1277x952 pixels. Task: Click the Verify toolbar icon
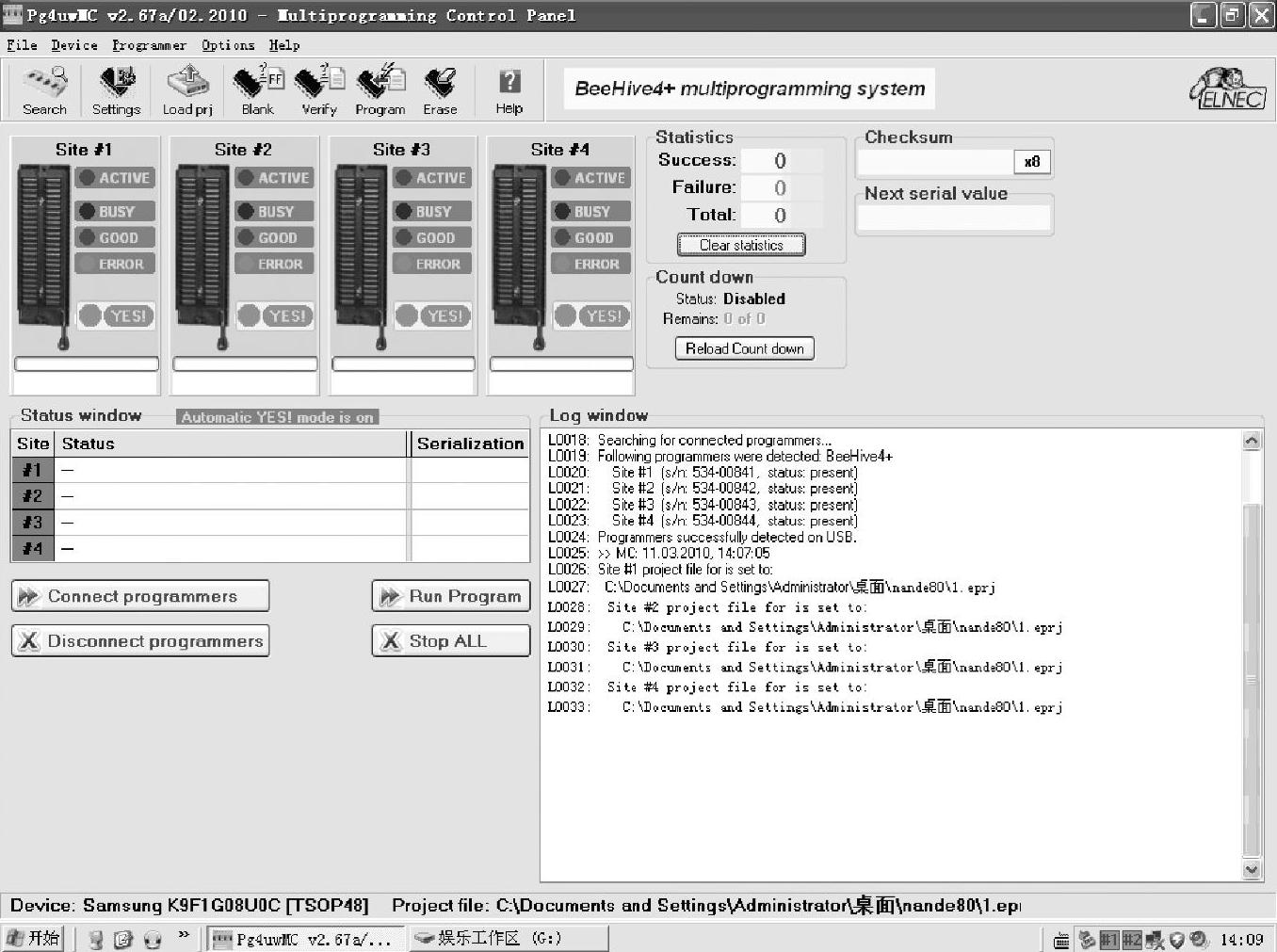[319, 91]
